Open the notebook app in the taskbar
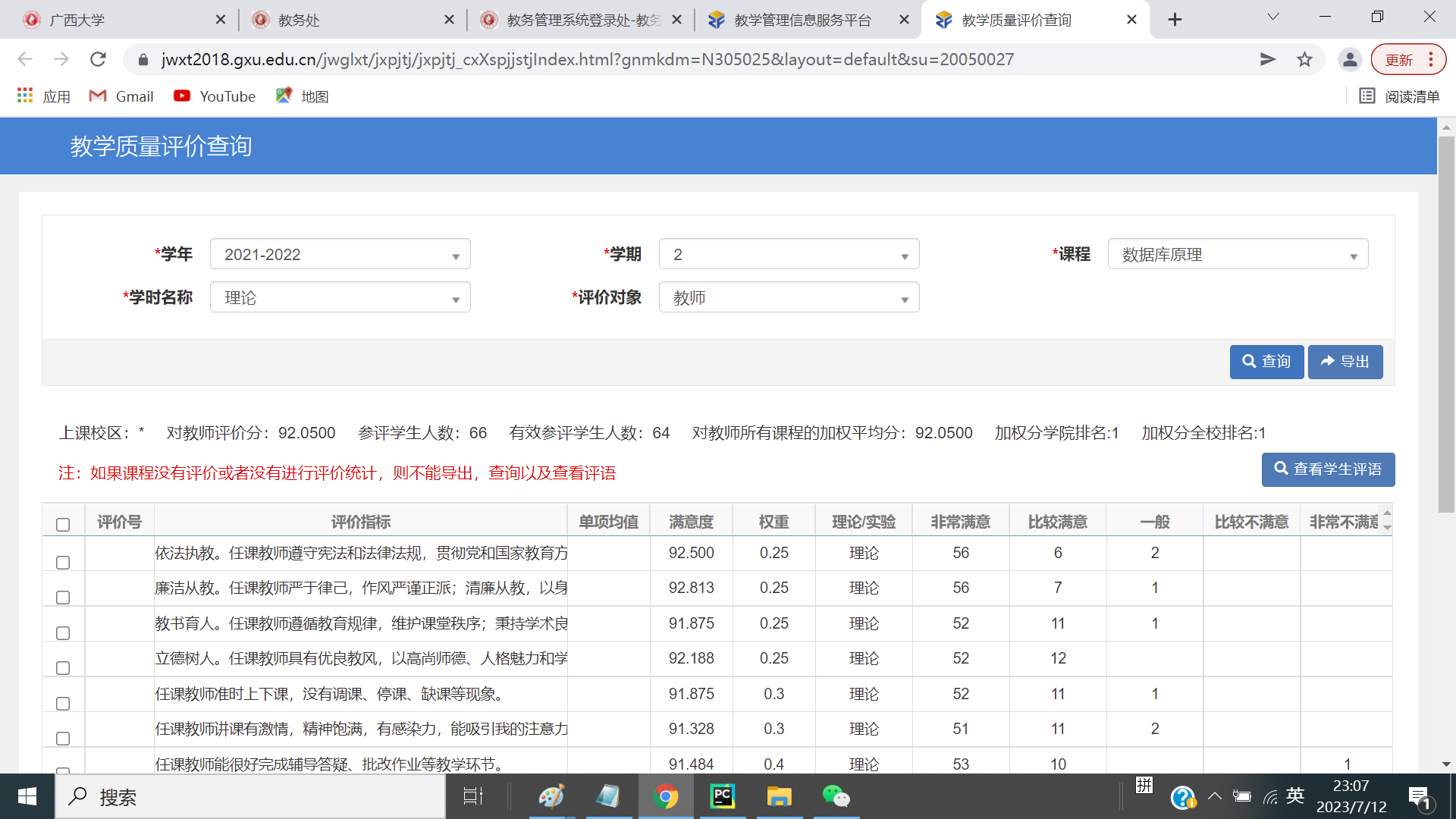Screen dimensions: 1456x819 point(608,796)
